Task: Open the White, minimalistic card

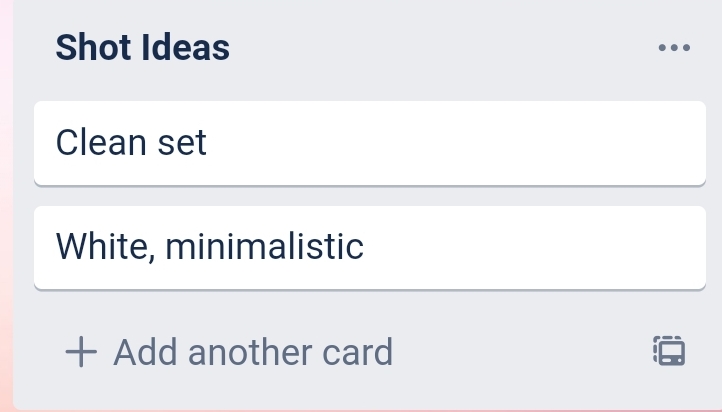Action: click(369, 247)
